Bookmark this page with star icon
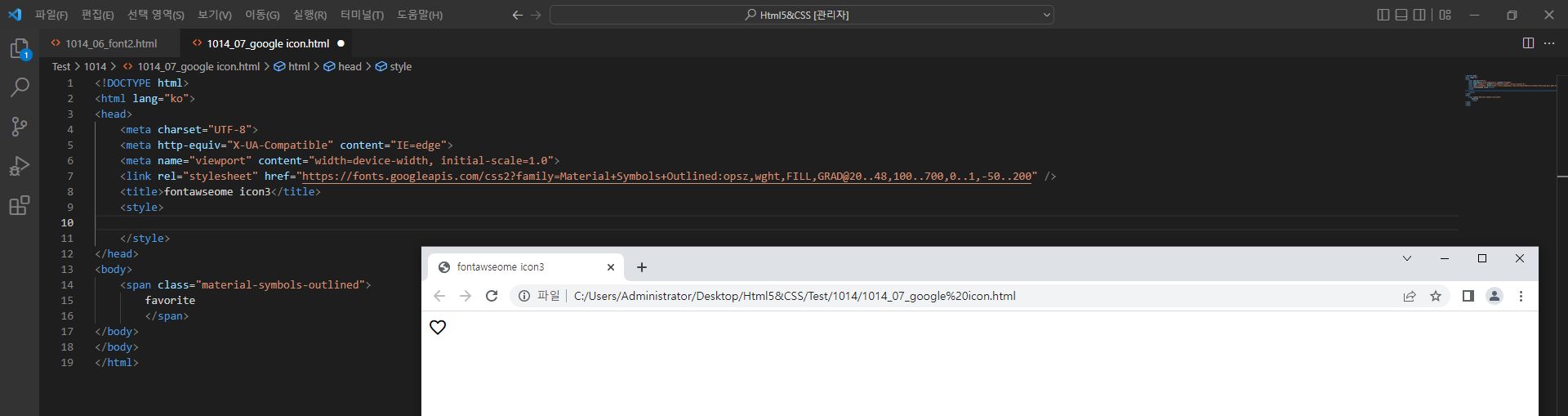This screenshot has width=1568, height=416. click(1436, 296)
